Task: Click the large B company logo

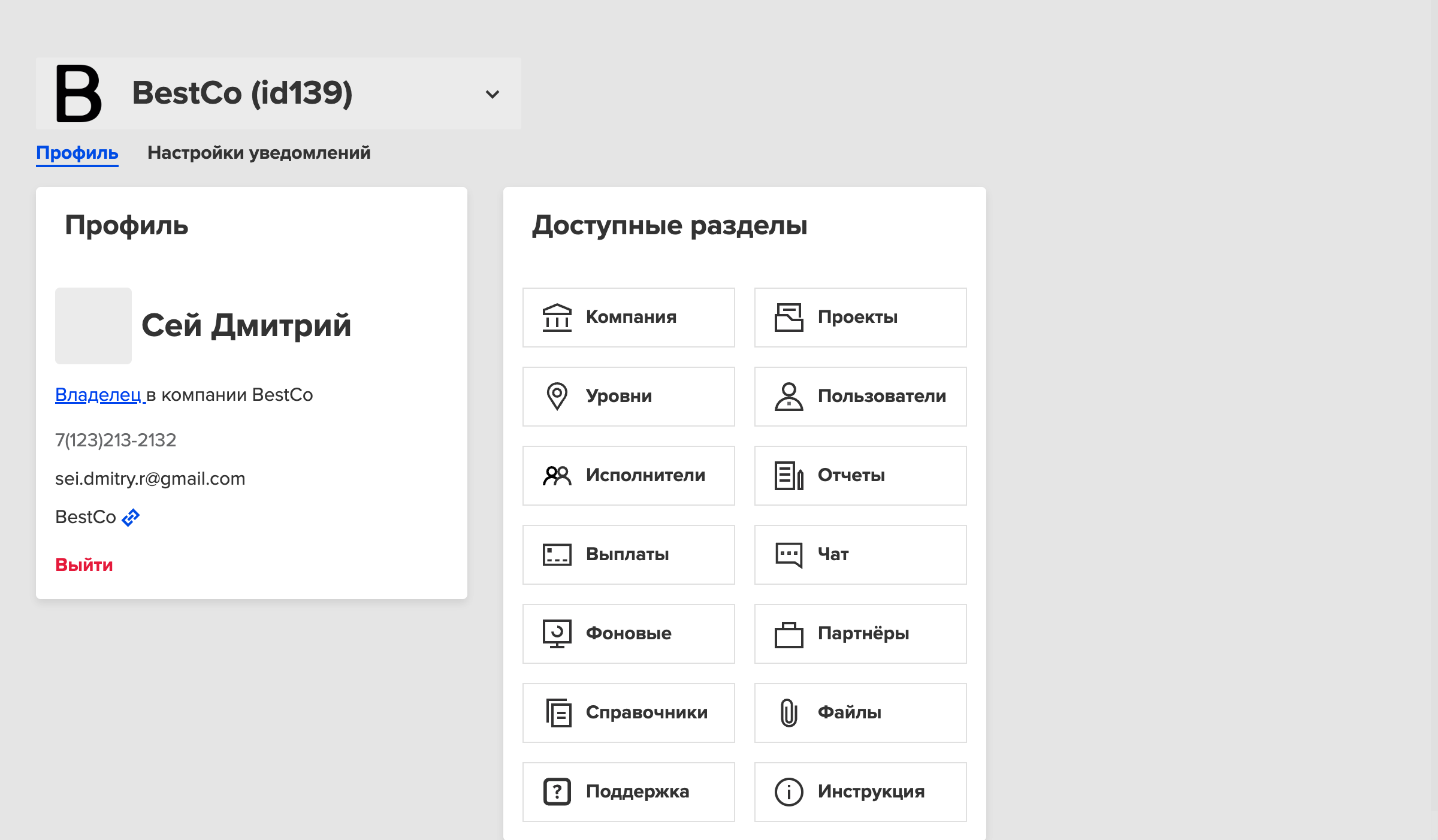Action: (78, 93)
